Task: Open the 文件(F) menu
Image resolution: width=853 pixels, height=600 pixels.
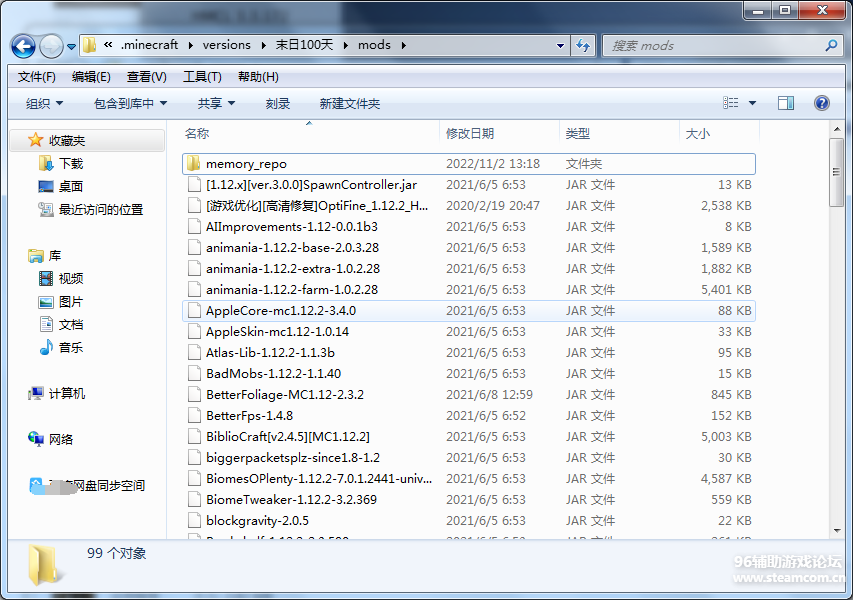Action: 37,77
